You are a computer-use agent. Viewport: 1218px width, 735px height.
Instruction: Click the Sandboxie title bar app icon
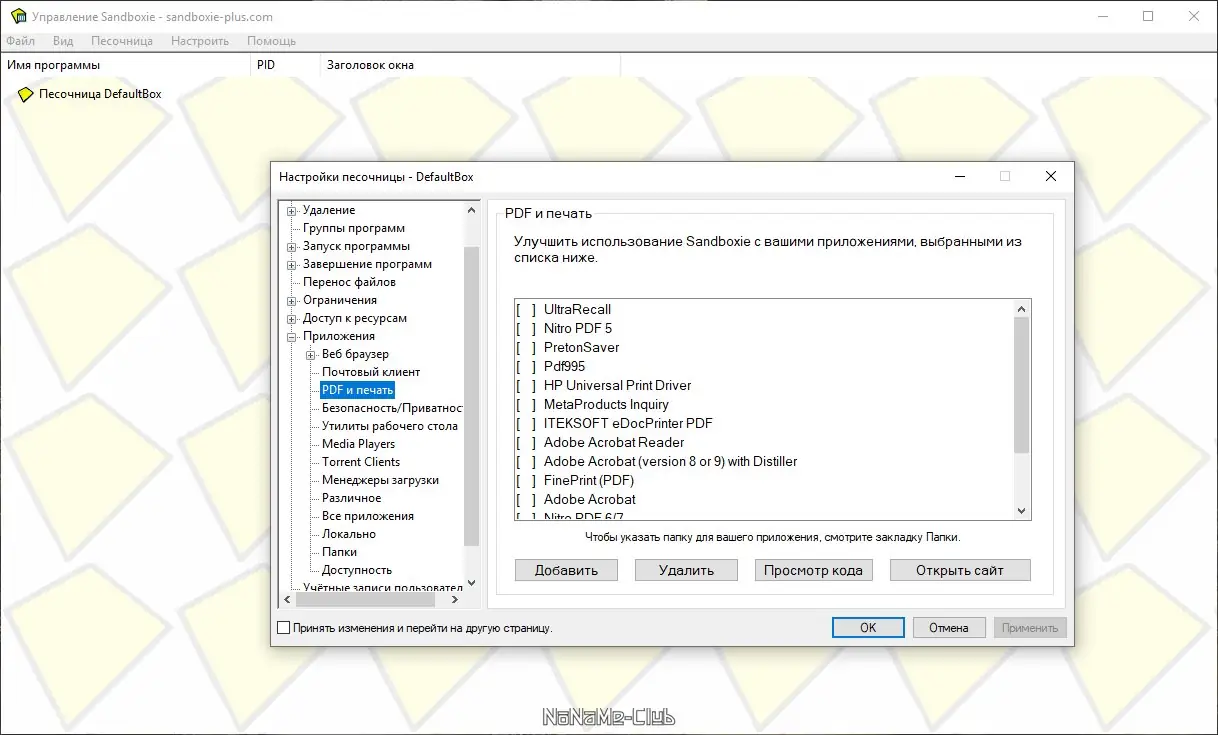coord(17,16)
